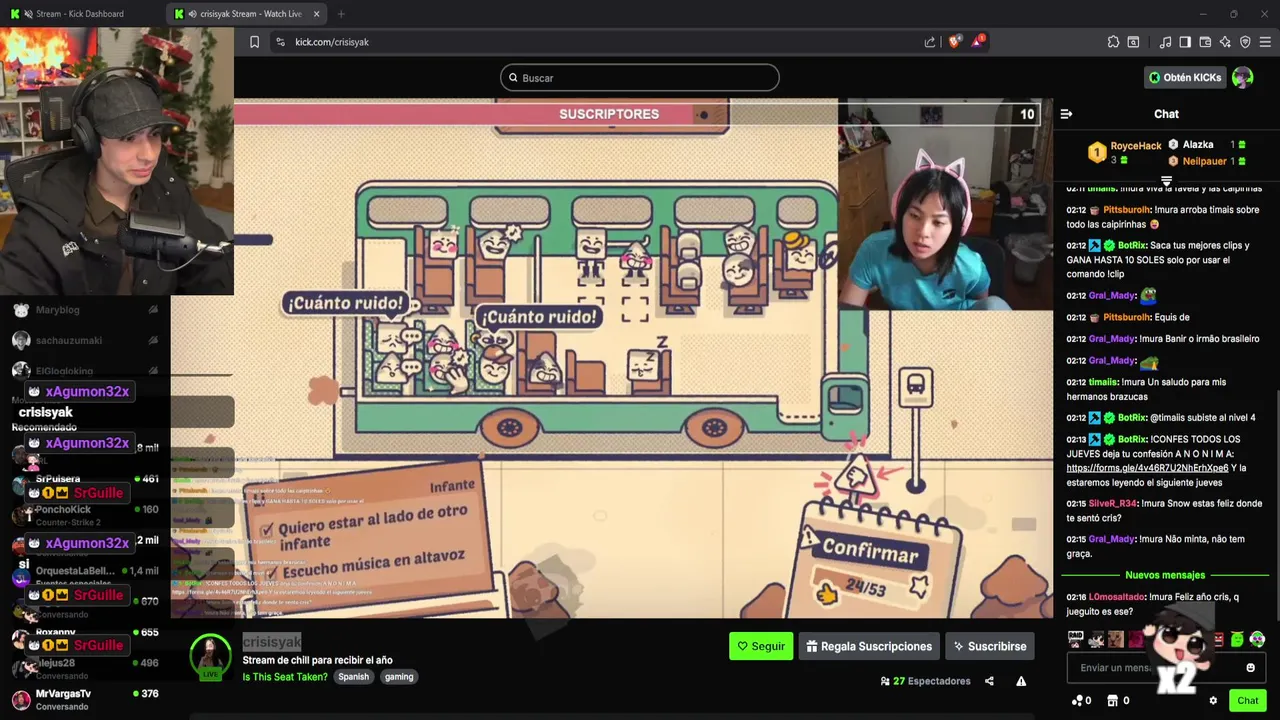The image size is (1280, 720).
Task: Open MrVargasTv recommended channel
Action: click(85, 699)
